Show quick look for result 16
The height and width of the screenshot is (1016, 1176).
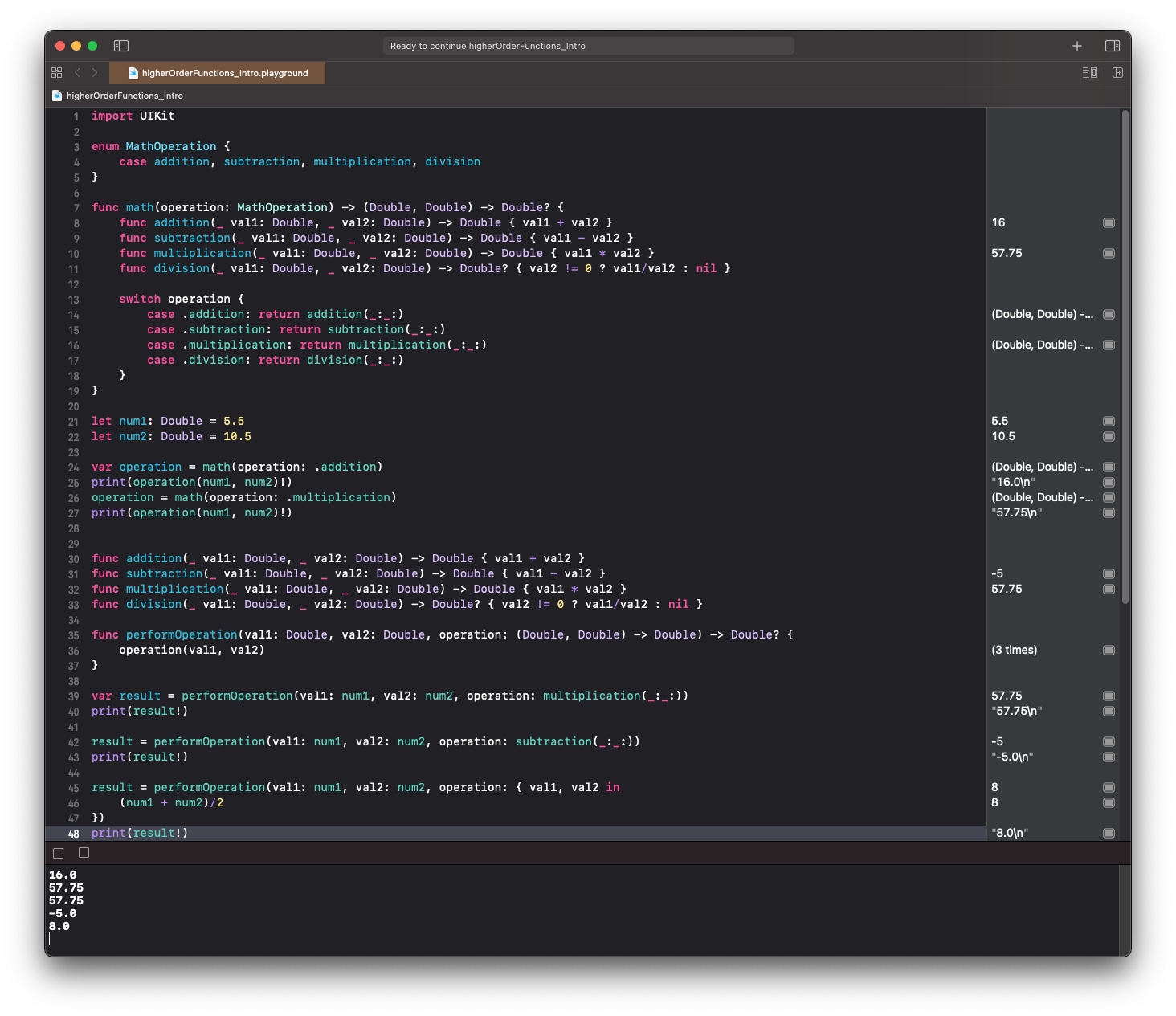click(1109, 222)
